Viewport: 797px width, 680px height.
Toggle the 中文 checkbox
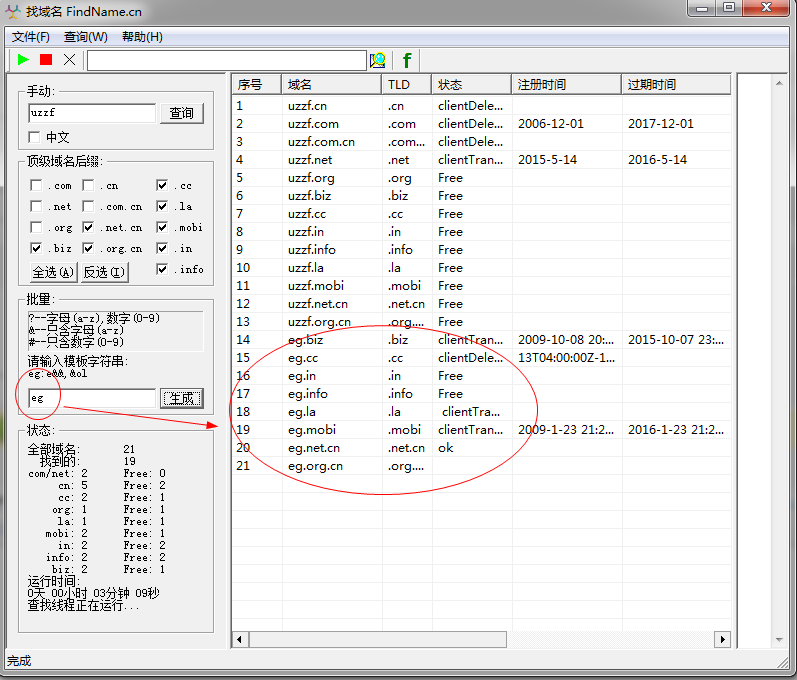(34, 137)
